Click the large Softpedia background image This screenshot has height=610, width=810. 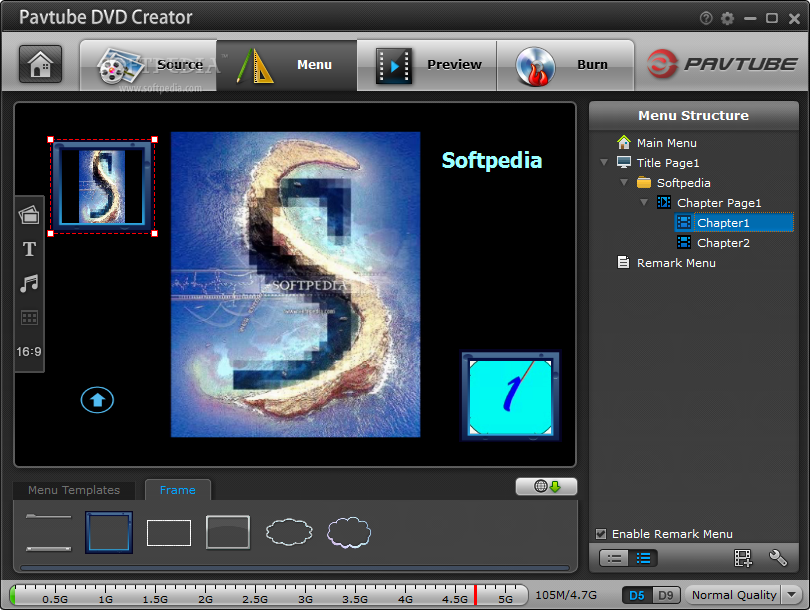tap(295, 285)
